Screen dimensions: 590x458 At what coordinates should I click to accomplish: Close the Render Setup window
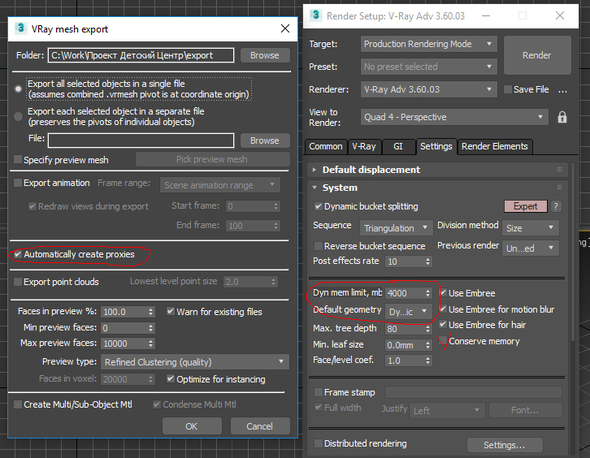(560, 15)
